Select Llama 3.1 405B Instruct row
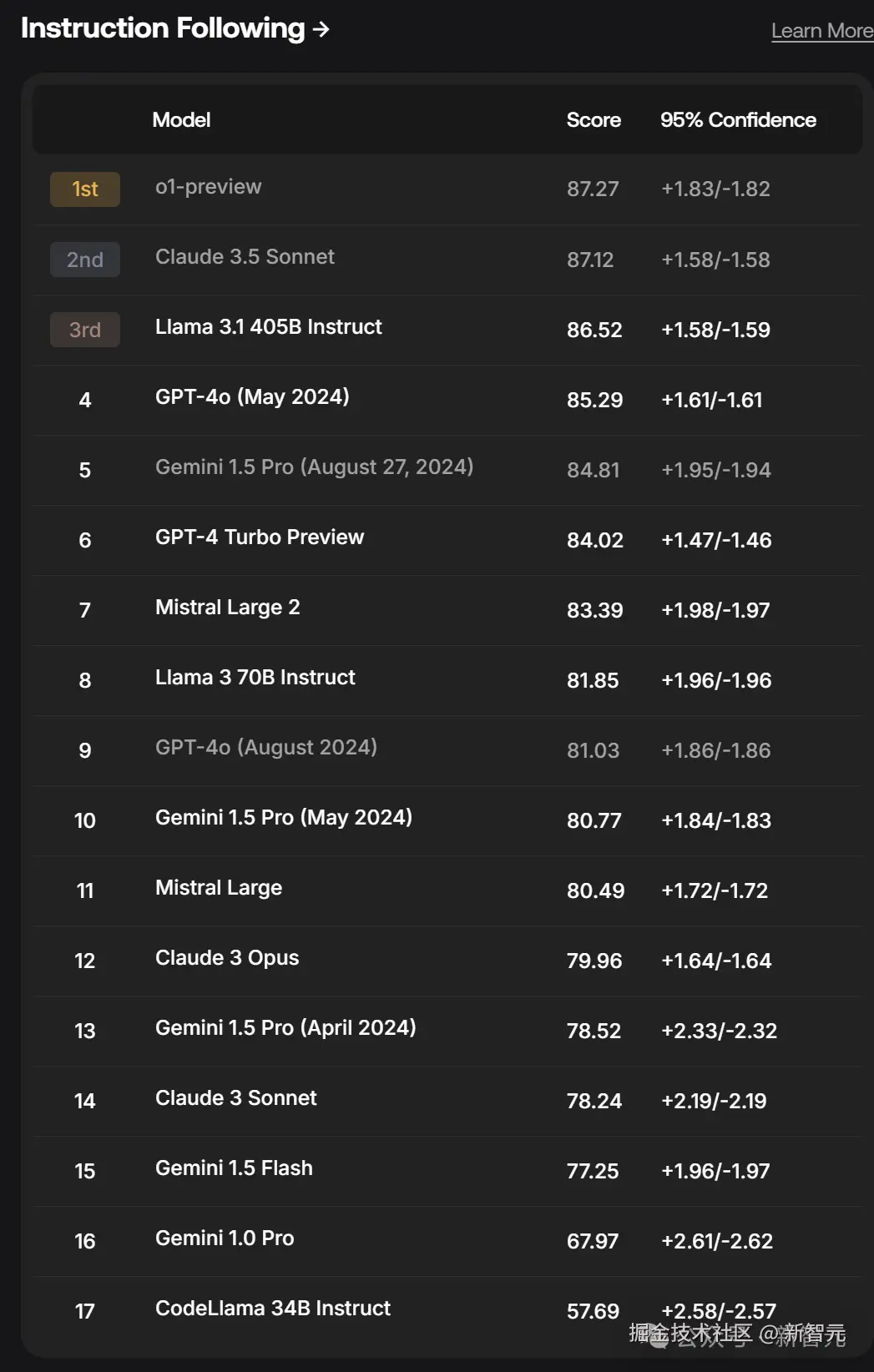 pyautogui.click(x=269, y=327)
